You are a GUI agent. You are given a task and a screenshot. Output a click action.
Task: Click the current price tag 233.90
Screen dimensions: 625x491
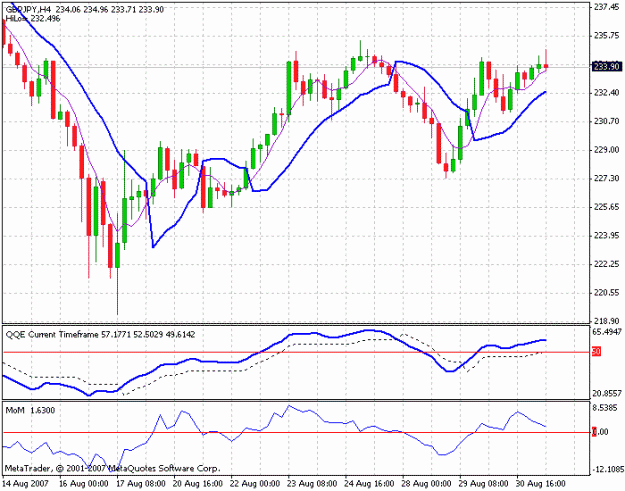(607, 67)
